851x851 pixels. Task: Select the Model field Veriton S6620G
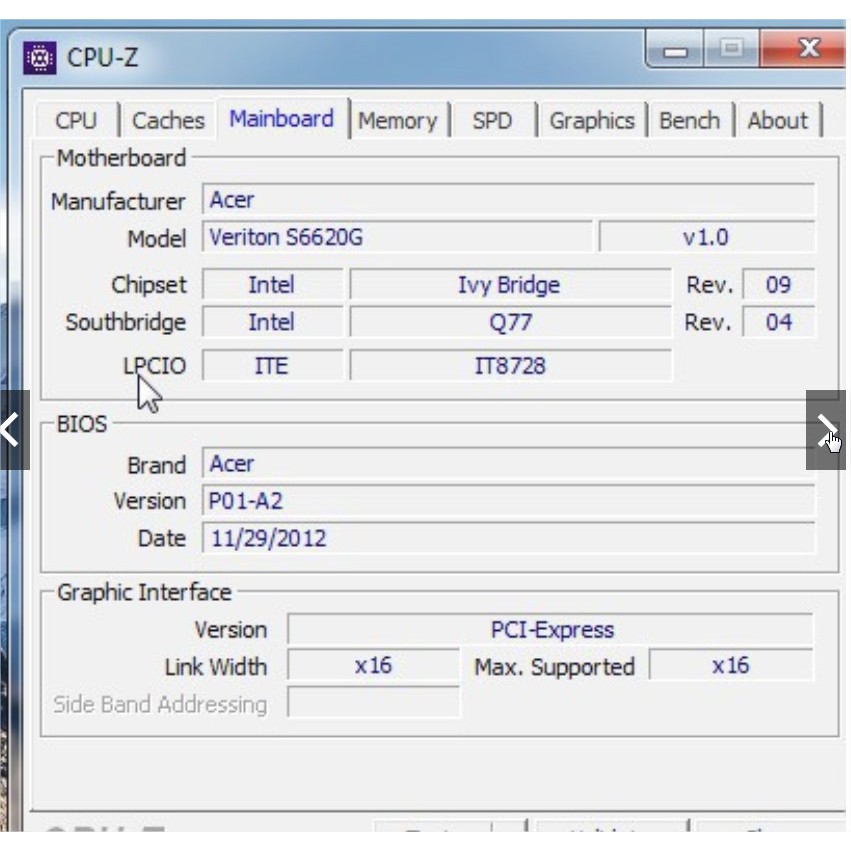click(x=397, y=238)
